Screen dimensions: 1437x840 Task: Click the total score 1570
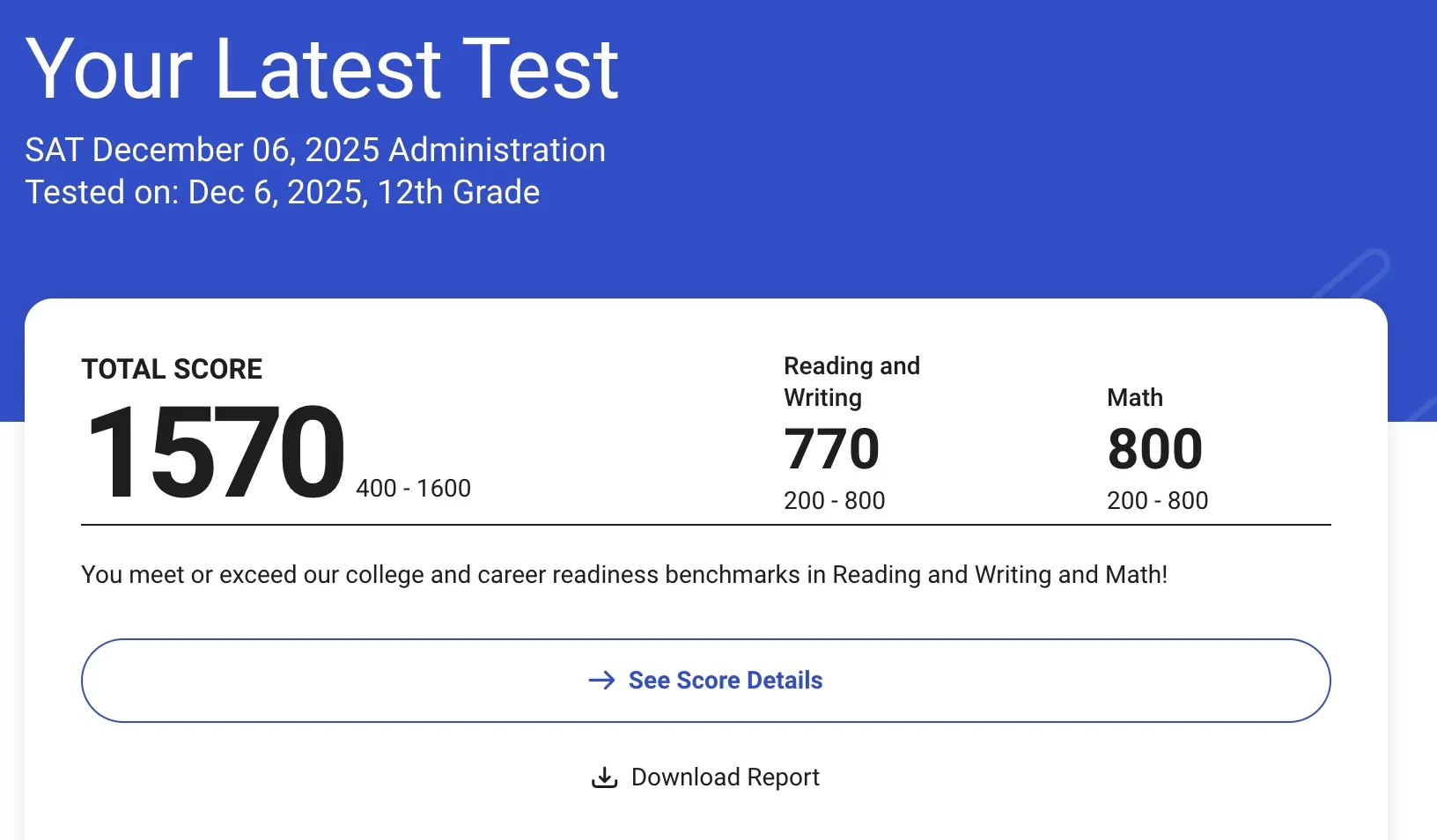tap(215, 452)
